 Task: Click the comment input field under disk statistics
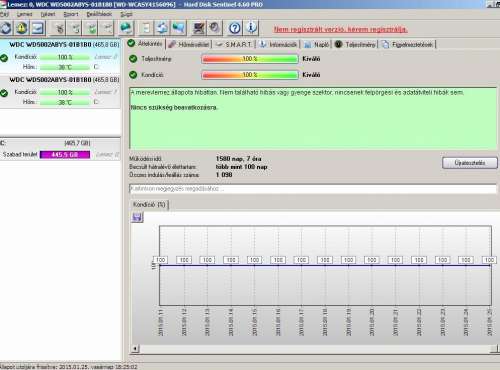[313, 189]
